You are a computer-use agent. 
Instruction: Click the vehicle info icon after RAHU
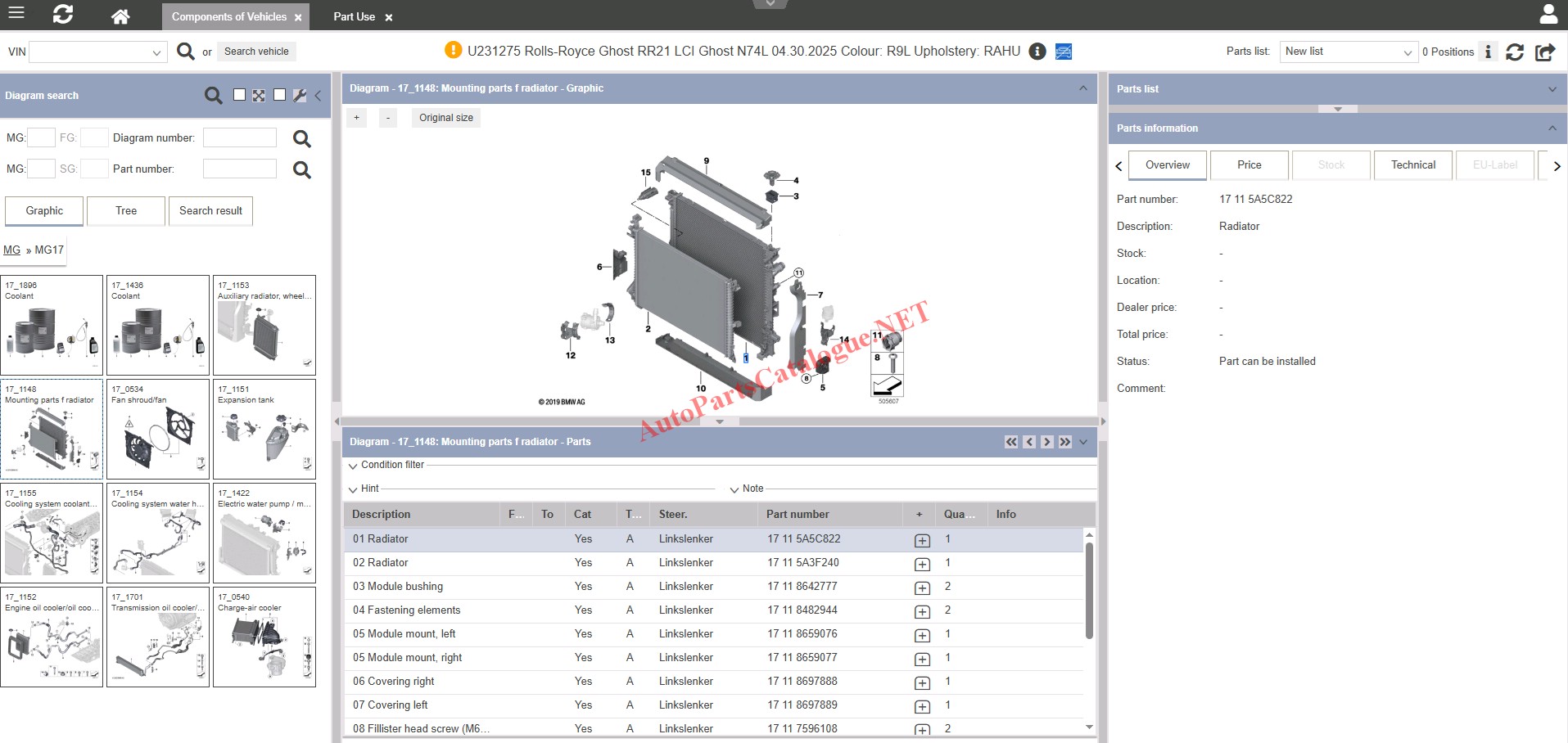tap(1037, 52)
